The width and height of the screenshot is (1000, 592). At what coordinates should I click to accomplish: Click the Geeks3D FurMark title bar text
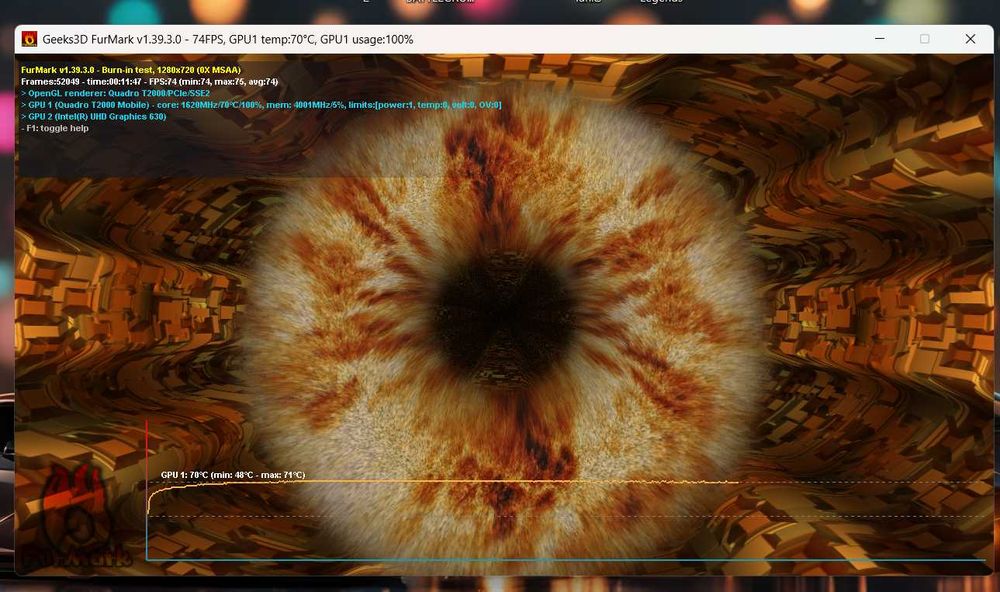[228, 40]
